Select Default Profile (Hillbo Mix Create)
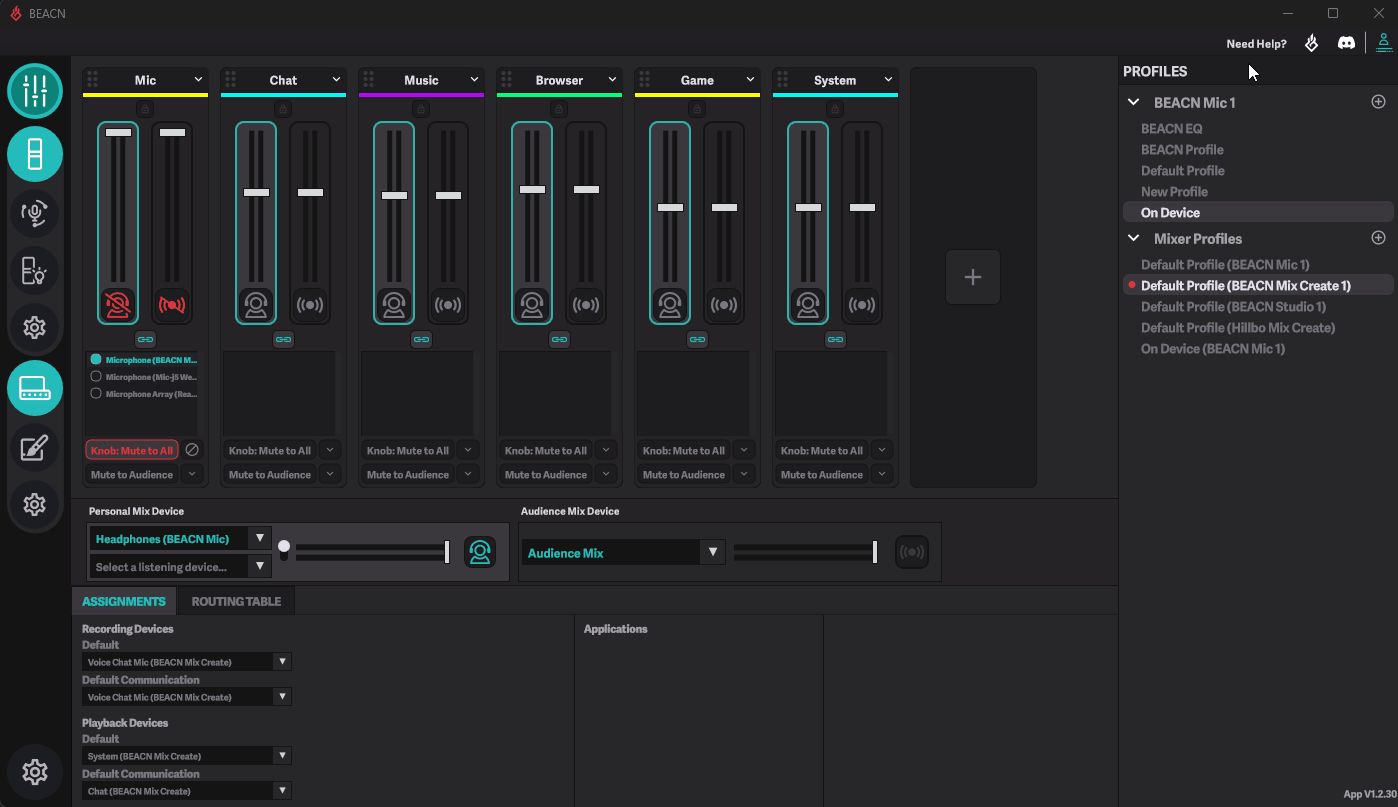The width and height of the screenshot is (1398, 807). coord(1238,327)
